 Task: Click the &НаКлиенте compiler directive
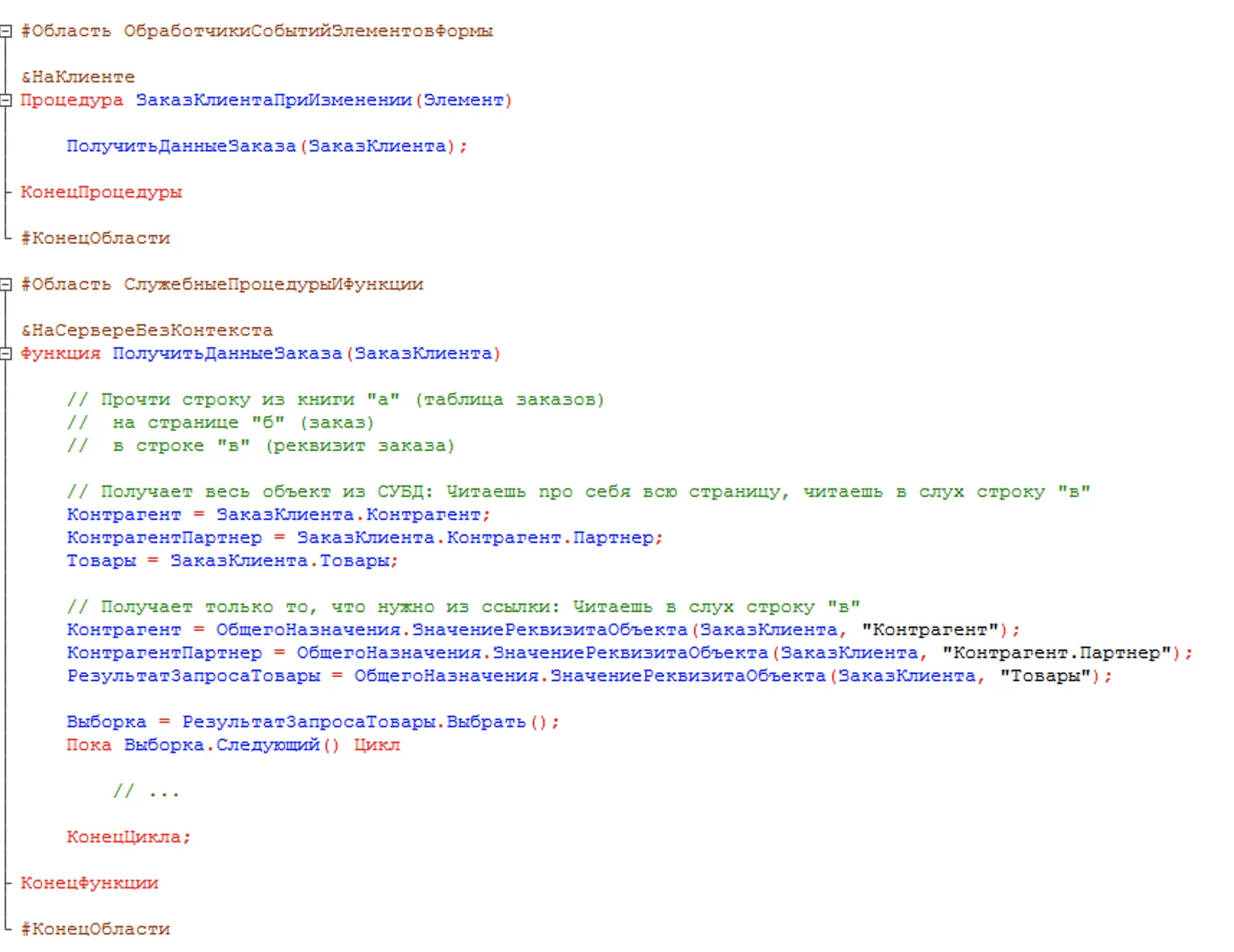78,77
